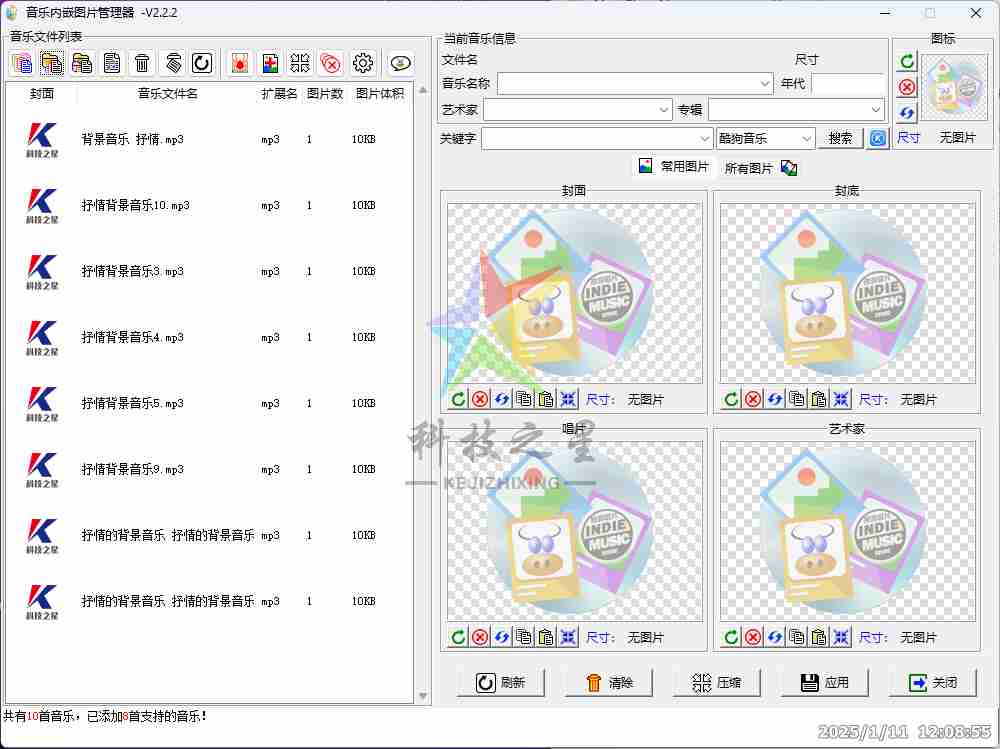Refresh the music file list via toolbar icon
Image resolution: width=1000 pixels, height=749 pixels.
click(201, 62)
